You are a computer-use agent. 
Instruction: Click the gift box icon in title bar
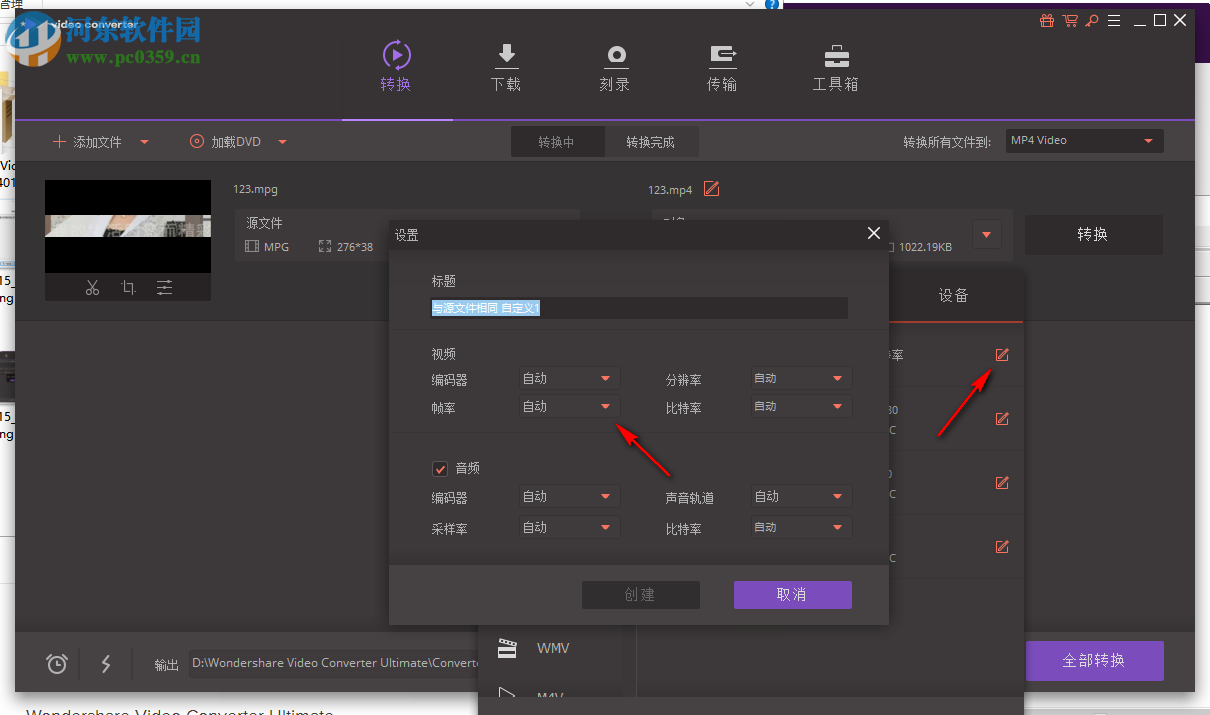tap(1047, 20)
